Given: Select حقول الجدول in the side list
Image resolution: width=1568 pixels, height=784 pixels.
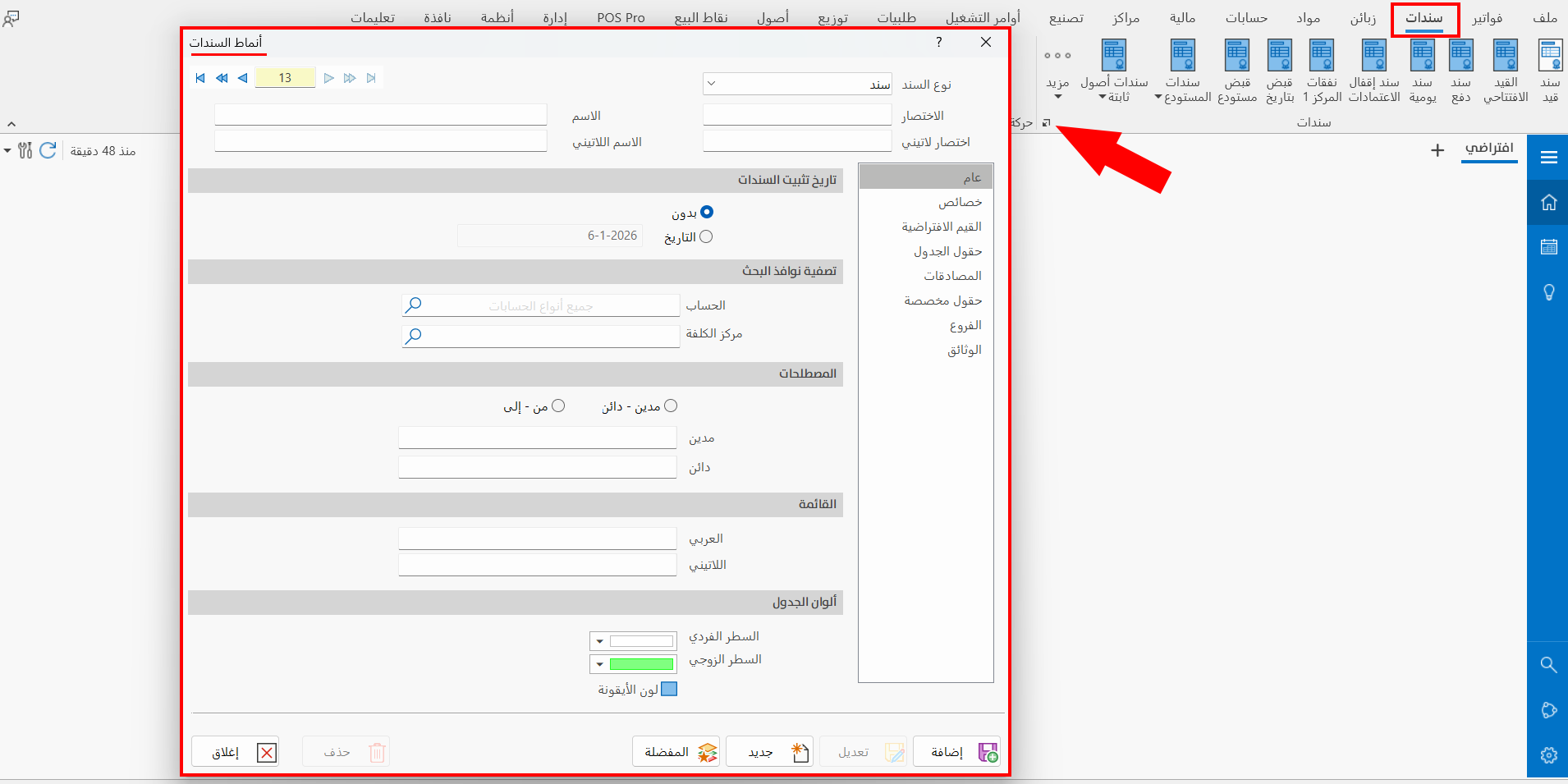Looking at the screenshot, I should [926, 251].
